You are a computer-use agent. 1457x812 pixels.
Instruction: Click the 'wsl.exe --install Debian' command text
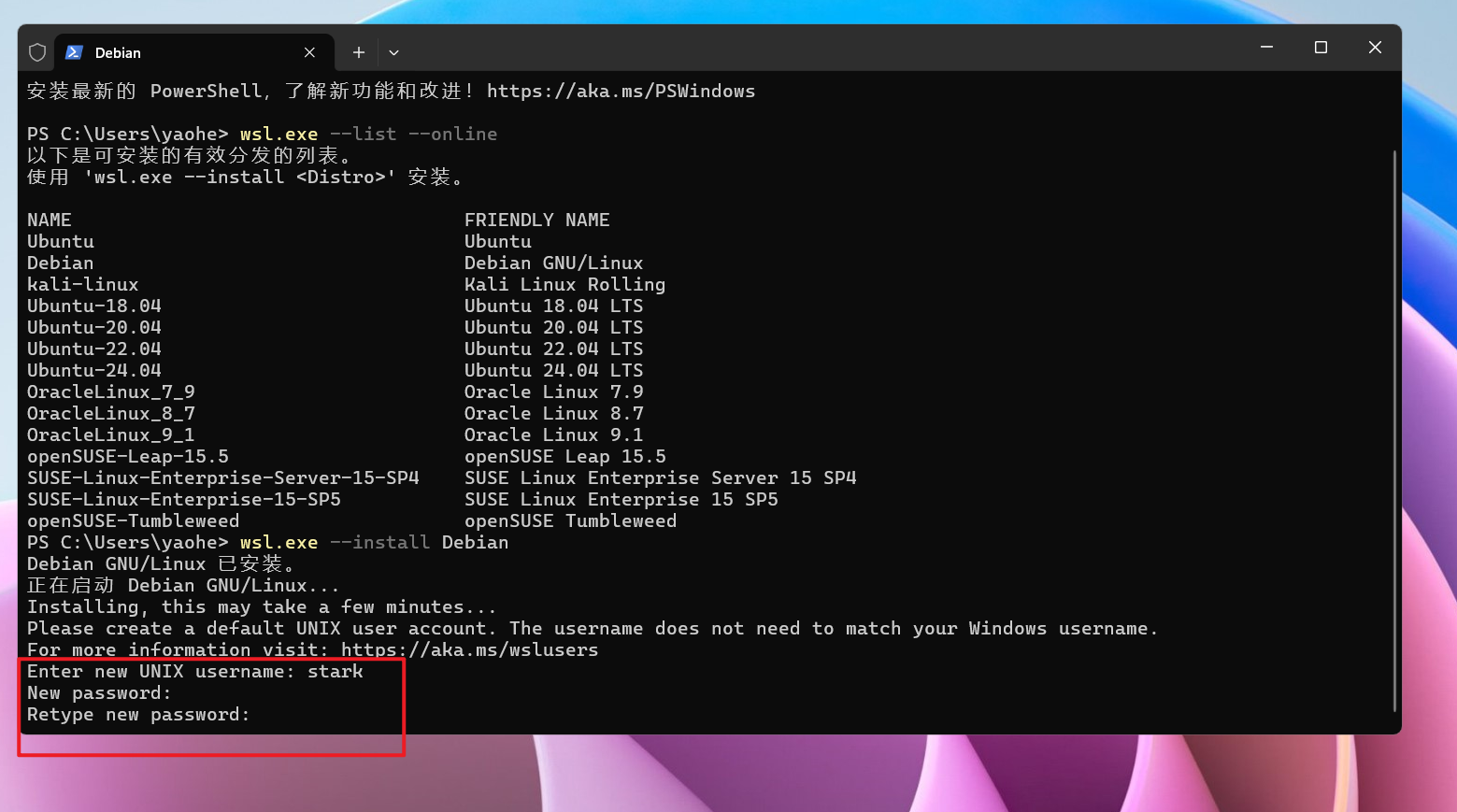tap(374, 542)
